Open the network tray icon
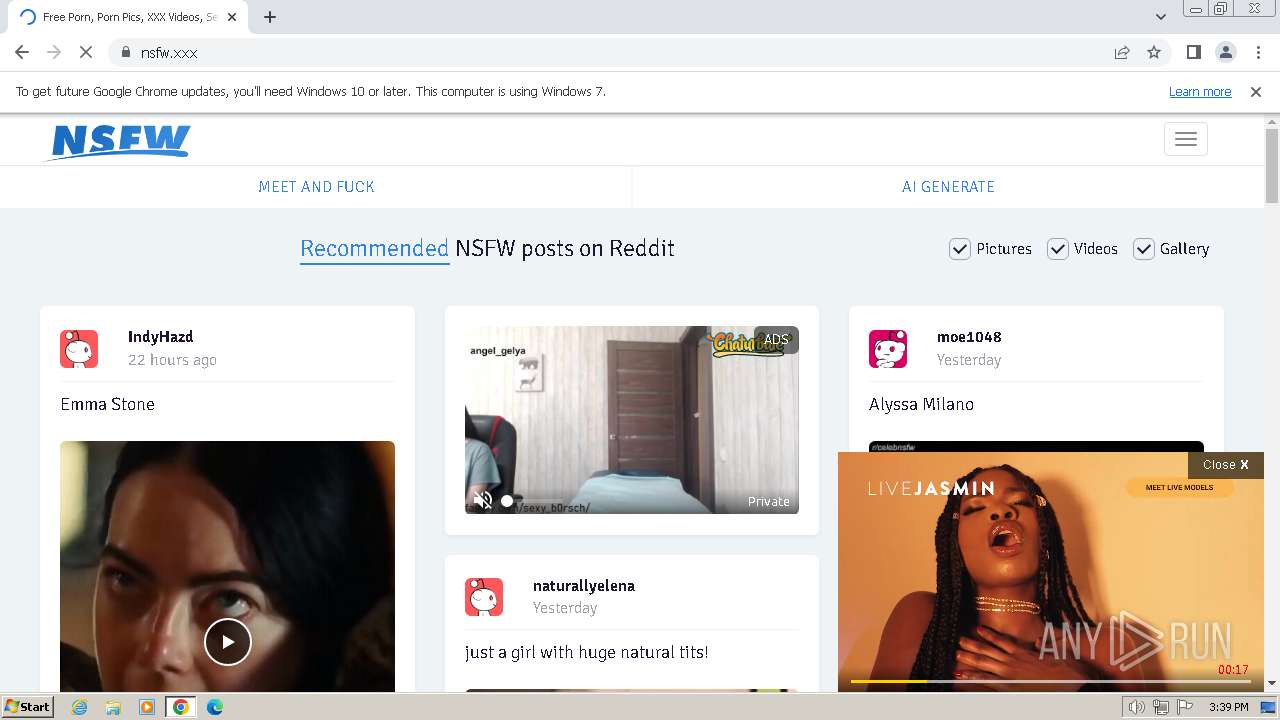The image size is (1280, 720). 1161,708
